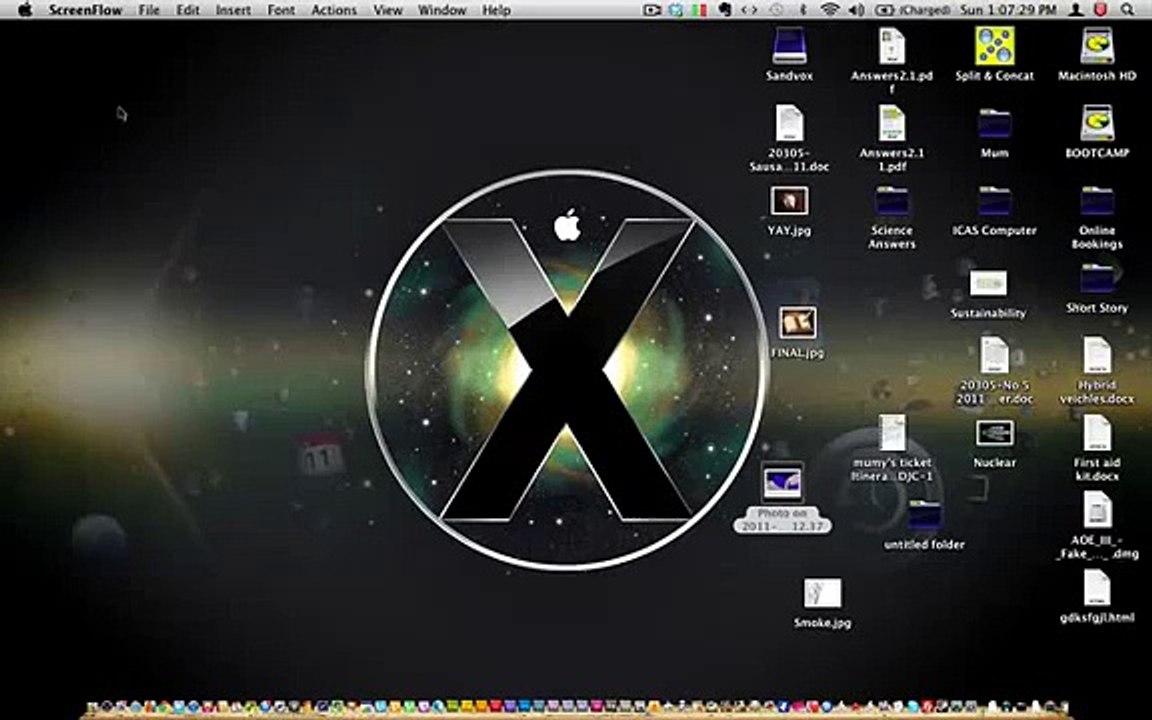Open the Actions menu
The image size is (1152, 720).
[334, 10]
